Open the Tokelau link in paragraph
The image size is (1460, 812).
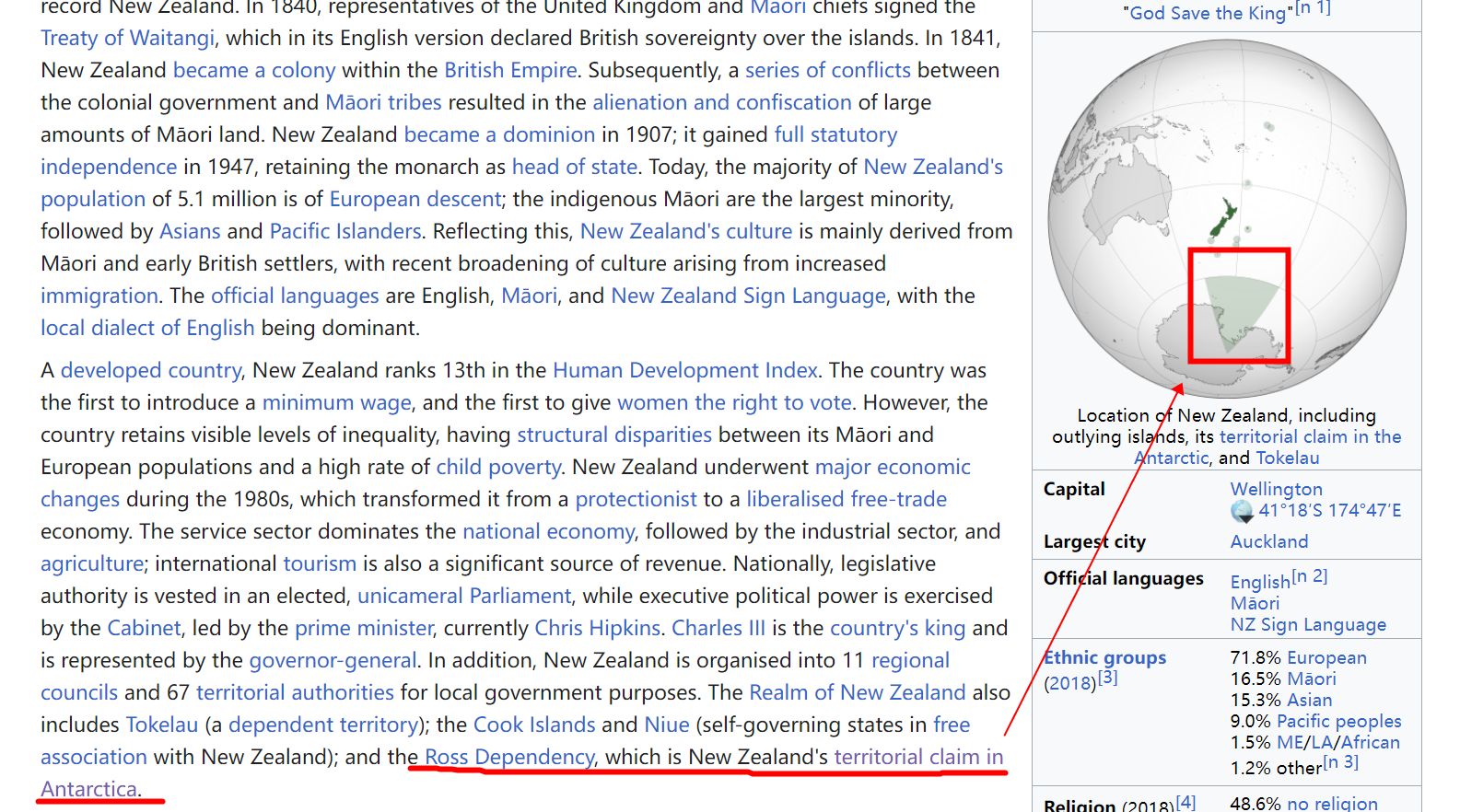pos(162,725)
